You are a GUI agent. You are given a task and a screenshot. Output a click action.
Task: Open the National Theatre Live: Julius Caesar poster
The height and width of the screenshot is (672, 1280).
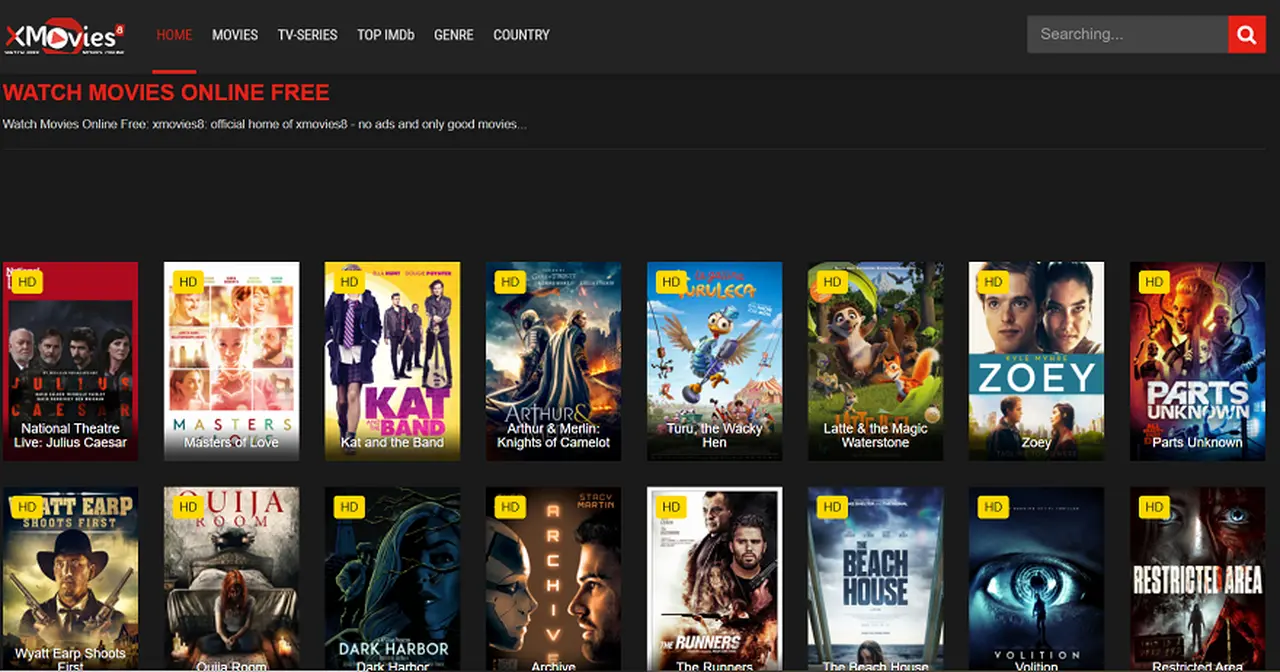[70, 361]
